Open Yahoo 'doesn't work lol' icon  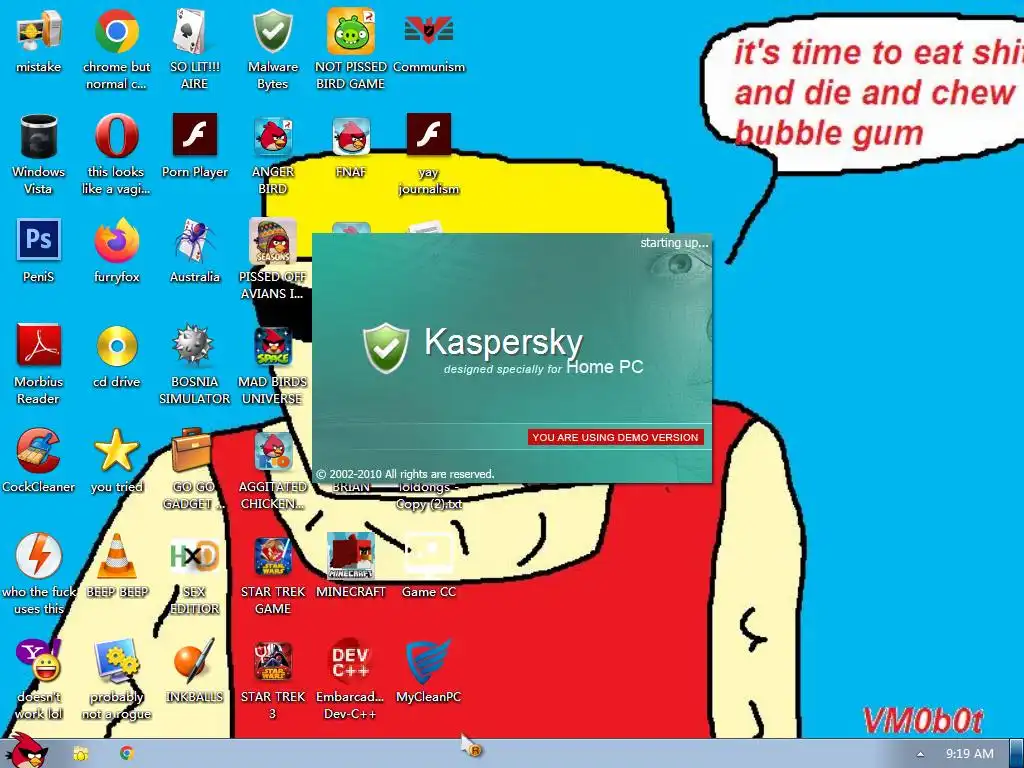click(39, 661)
